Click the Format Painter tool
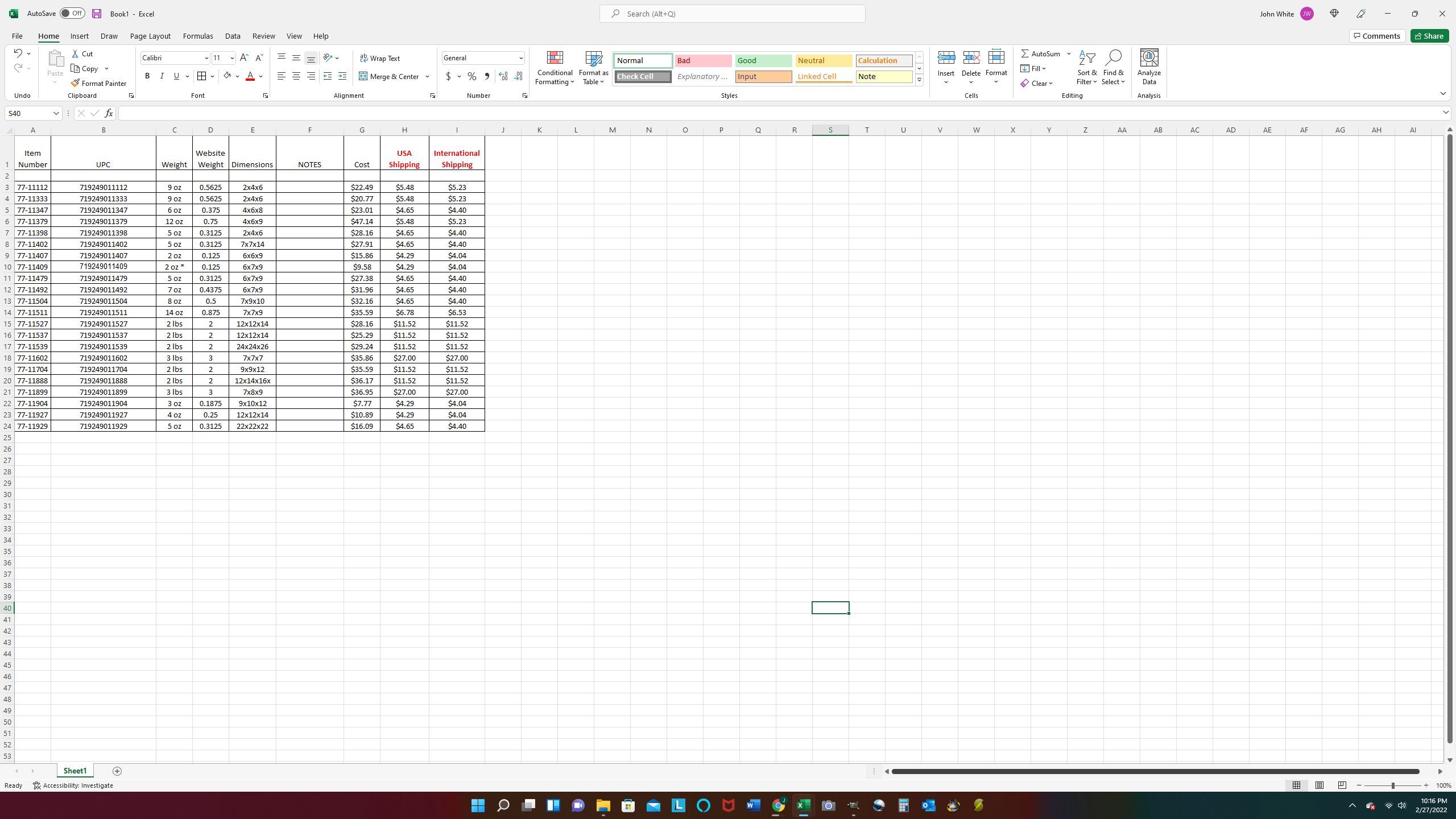Image resolution: width=1456 pixels, height=819 pixels. pyautogui.click(x=99, y=83)
